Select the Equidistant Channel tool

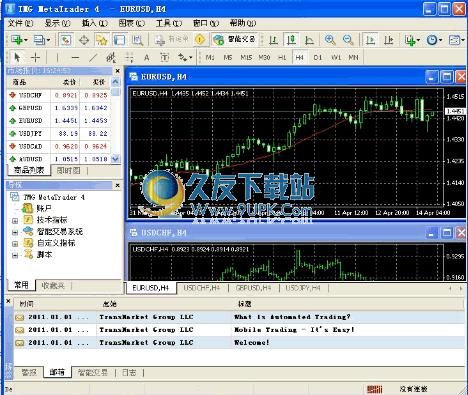click(x=111, y=58)
